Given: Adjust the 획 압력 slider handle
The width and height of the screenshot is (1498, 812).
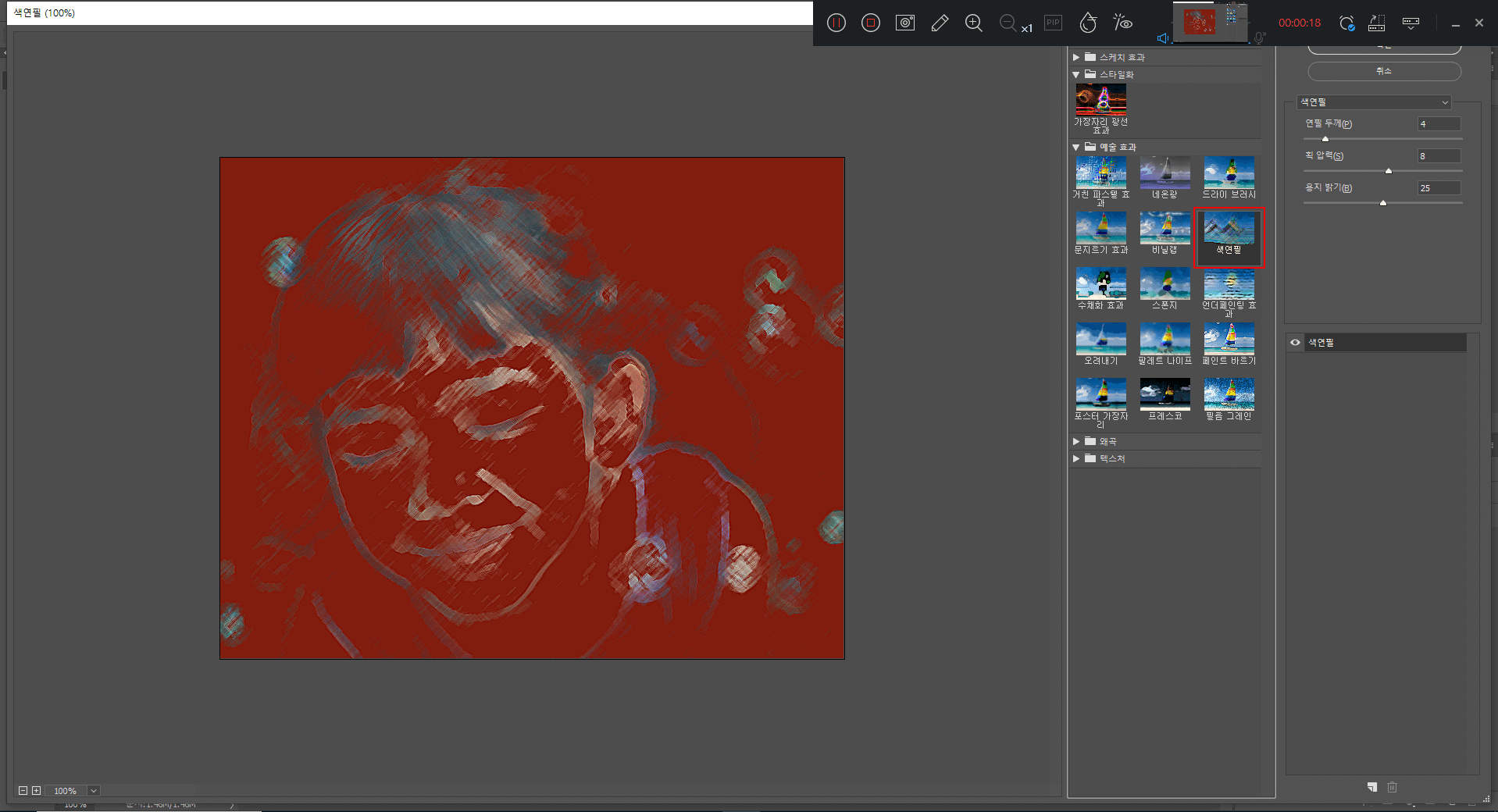Looking at the screenshot, I should [1388, 171].
